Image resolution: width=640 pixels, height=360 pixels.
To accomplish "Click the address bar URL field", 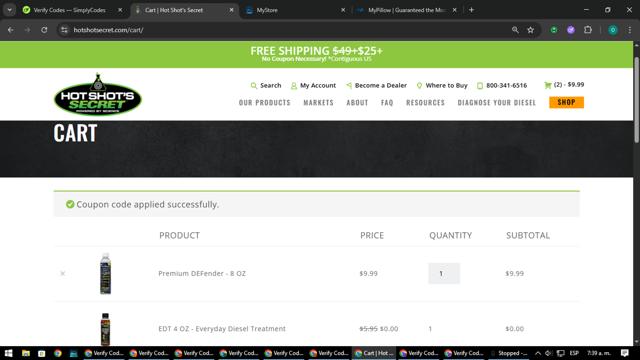I will pos(286,30).
